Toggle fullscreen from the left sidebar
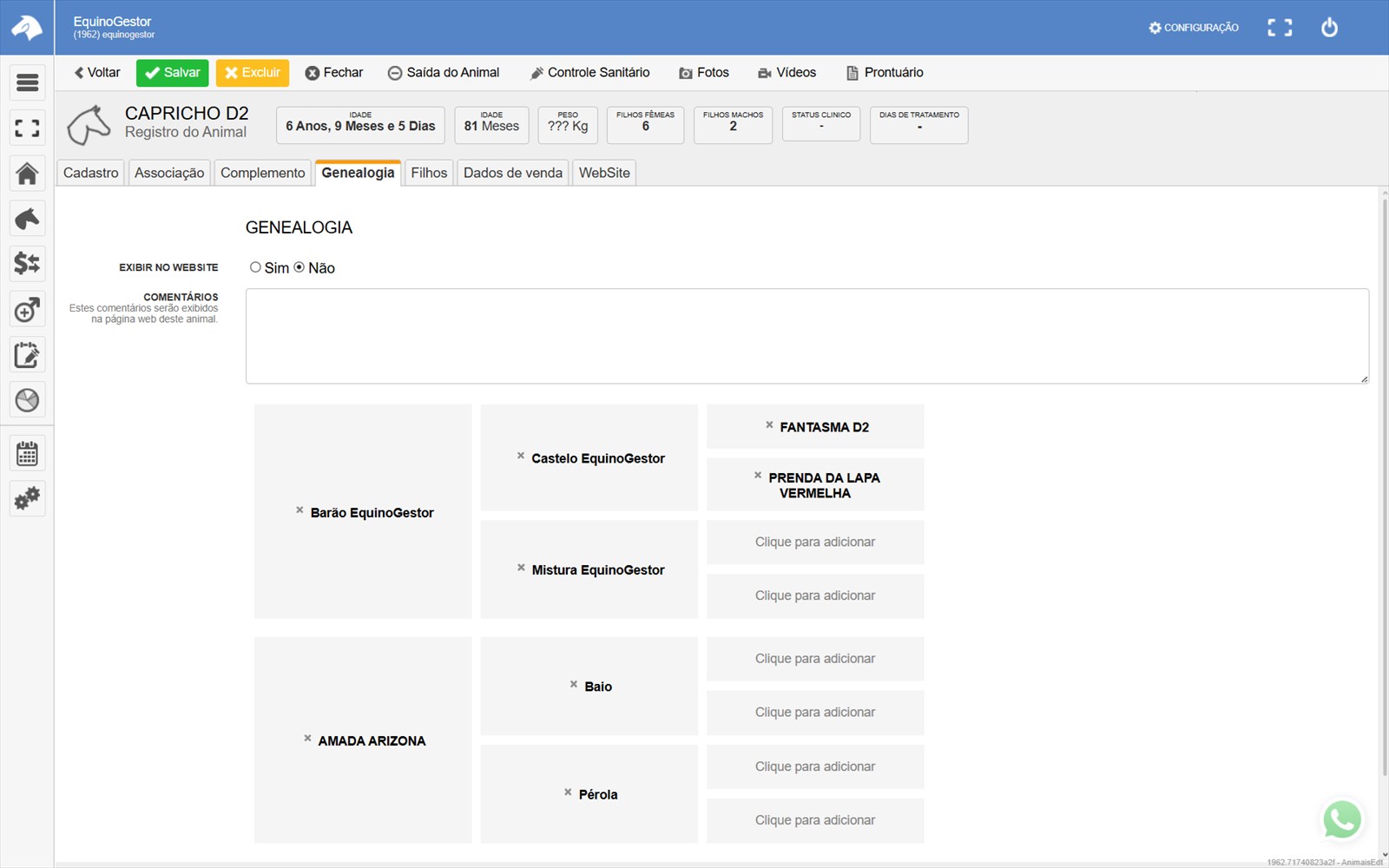Screen dimensions: 1389x868 (x=27, y=128)
